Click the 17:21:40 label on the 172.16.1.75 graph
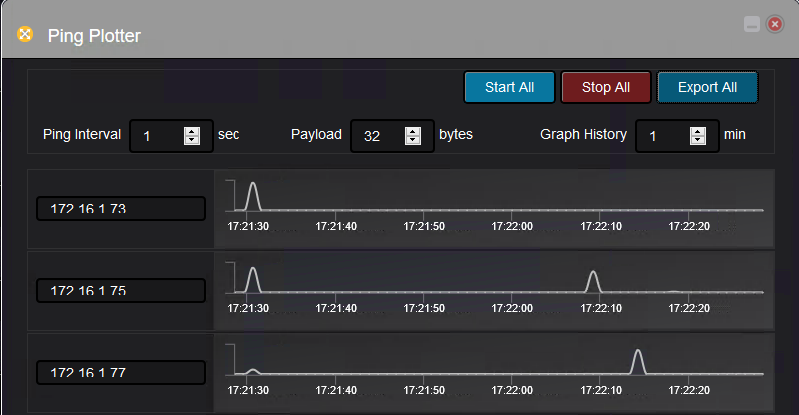799x415 pixels. [x=336, y=308]
